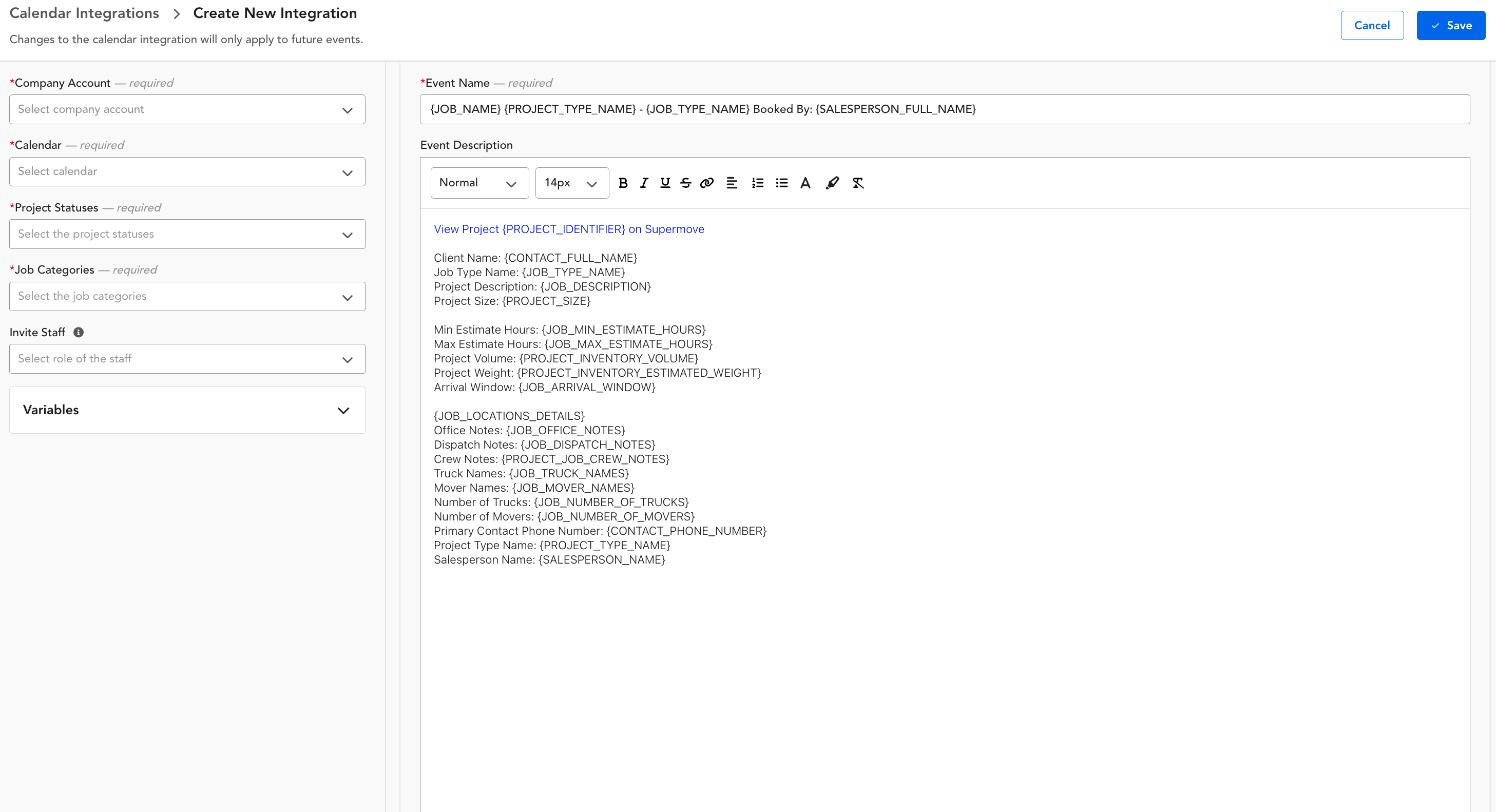The width and height of the screenshot is (1496, 812).
Task: Apply strikethrough formatting
Action: click(686, 183)
